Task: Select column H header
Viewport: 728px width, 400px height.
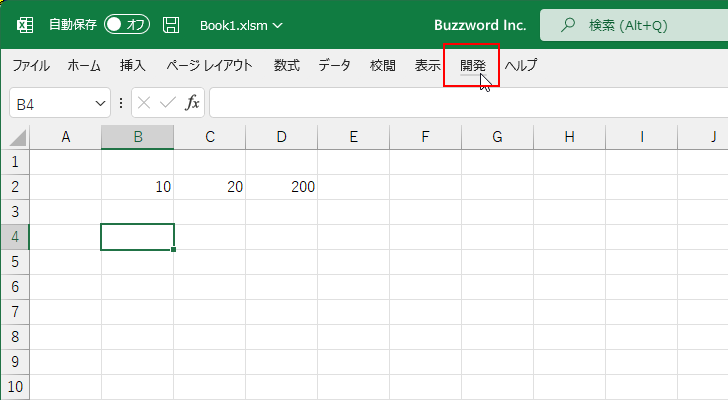Action: [x=570, y=137]
